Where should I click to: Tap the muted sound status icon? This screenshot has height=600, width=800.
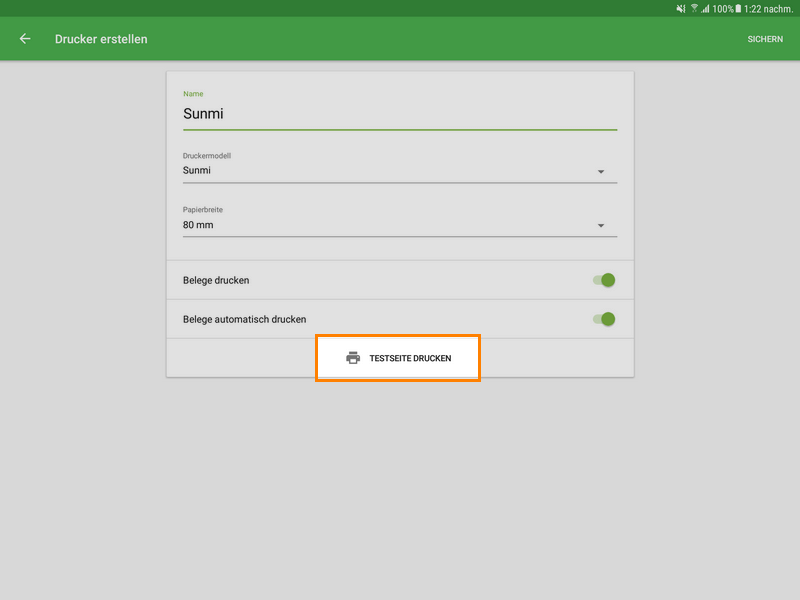pyautogui.click(x=681, y=8)
